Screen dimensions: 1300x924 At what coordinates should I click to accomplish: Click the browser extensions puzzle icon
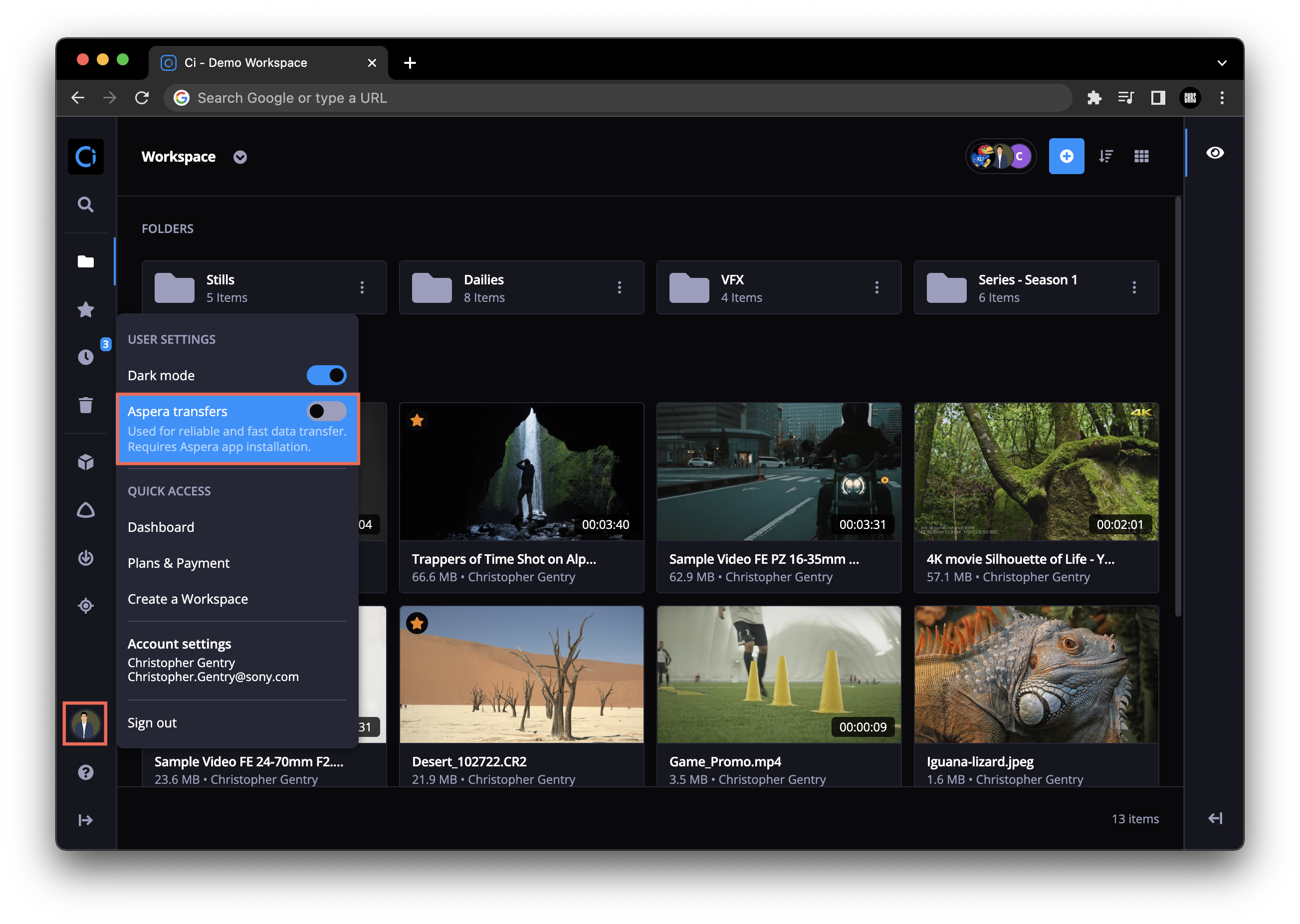(x=1094, y=98)
